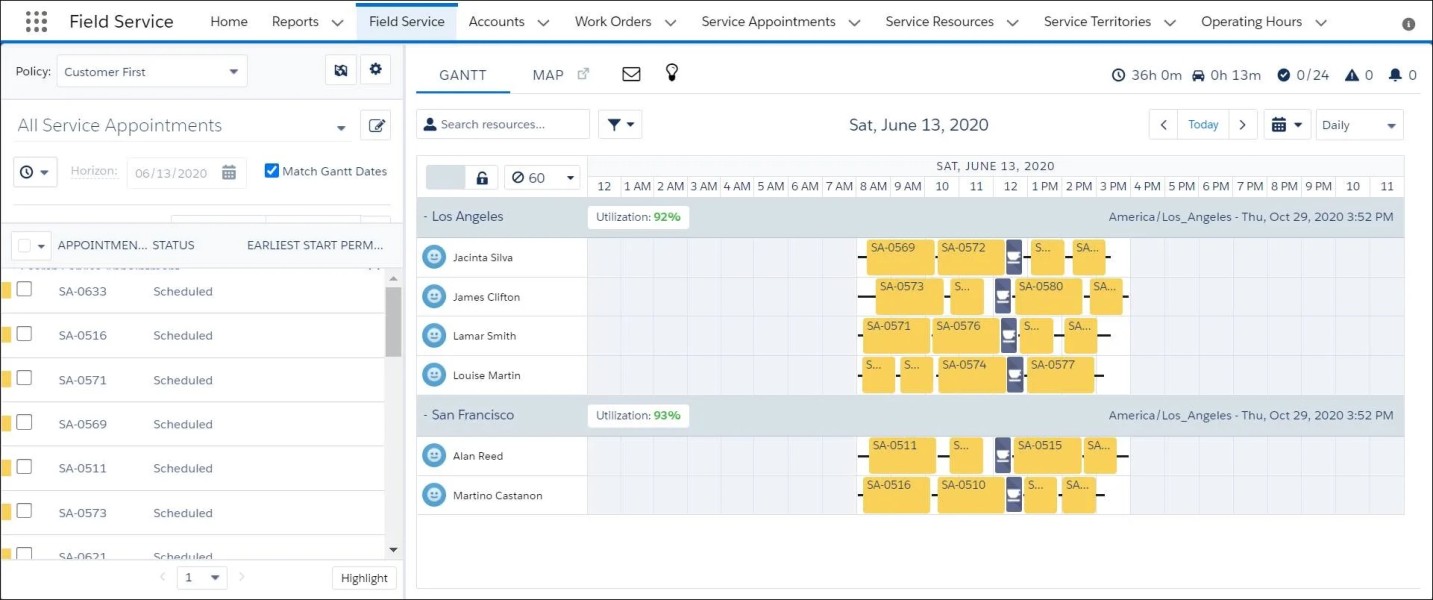The image size is (1433, 600).
Task: Click the bell notifications icon
Action: pos(1395,75)
